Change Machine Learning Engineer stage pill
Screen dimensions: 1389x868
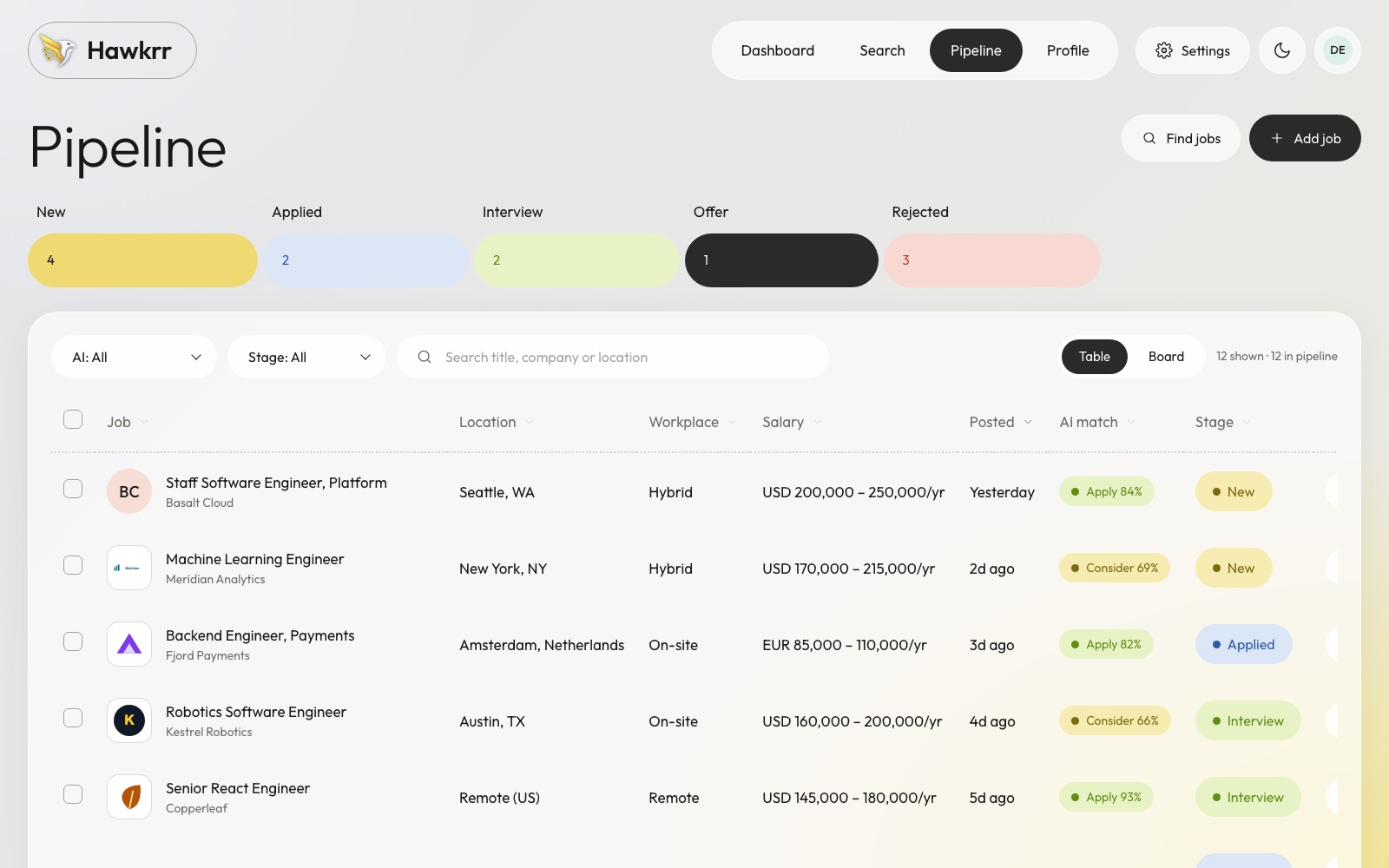(x=1234, y=568)
